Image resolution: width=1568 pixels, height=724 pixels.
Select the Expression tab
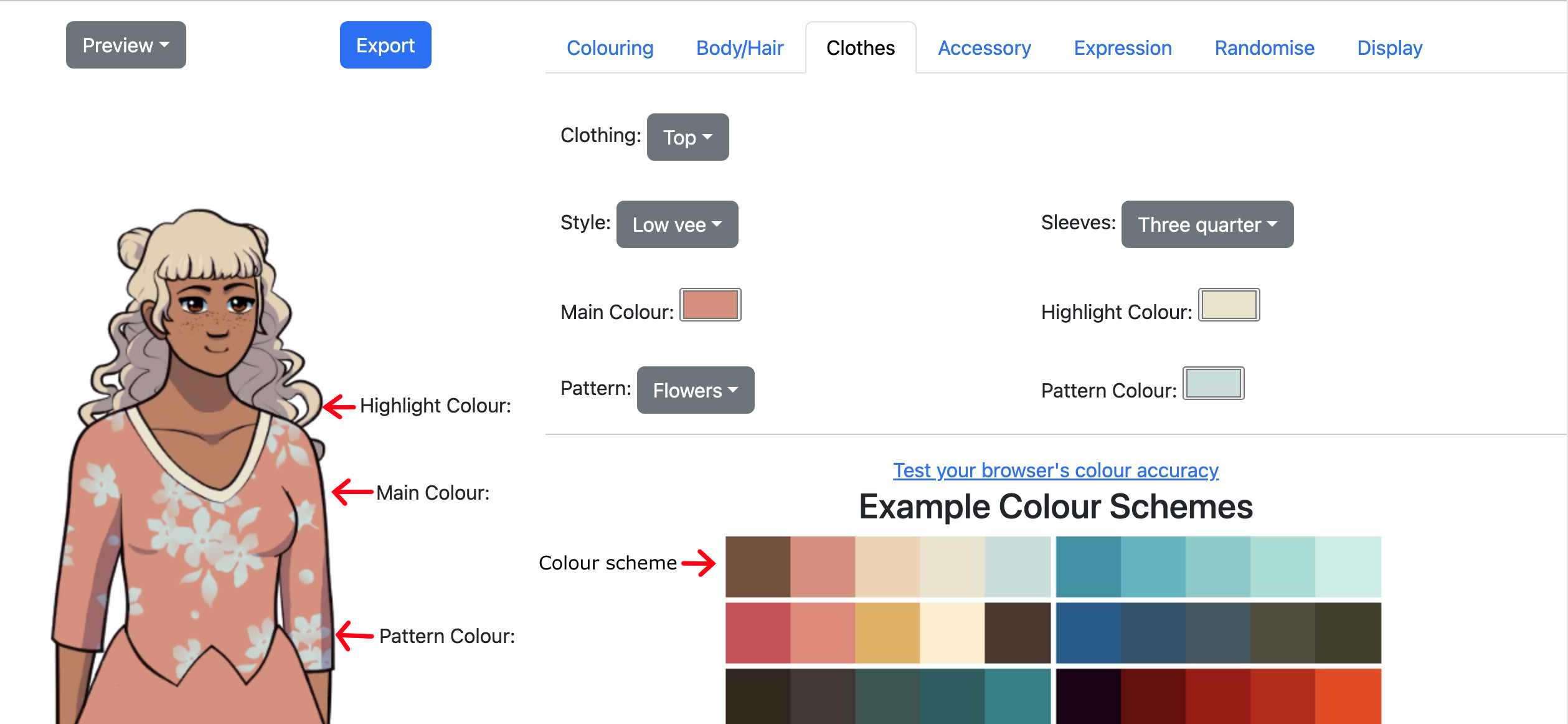[x=1123, y=48]
